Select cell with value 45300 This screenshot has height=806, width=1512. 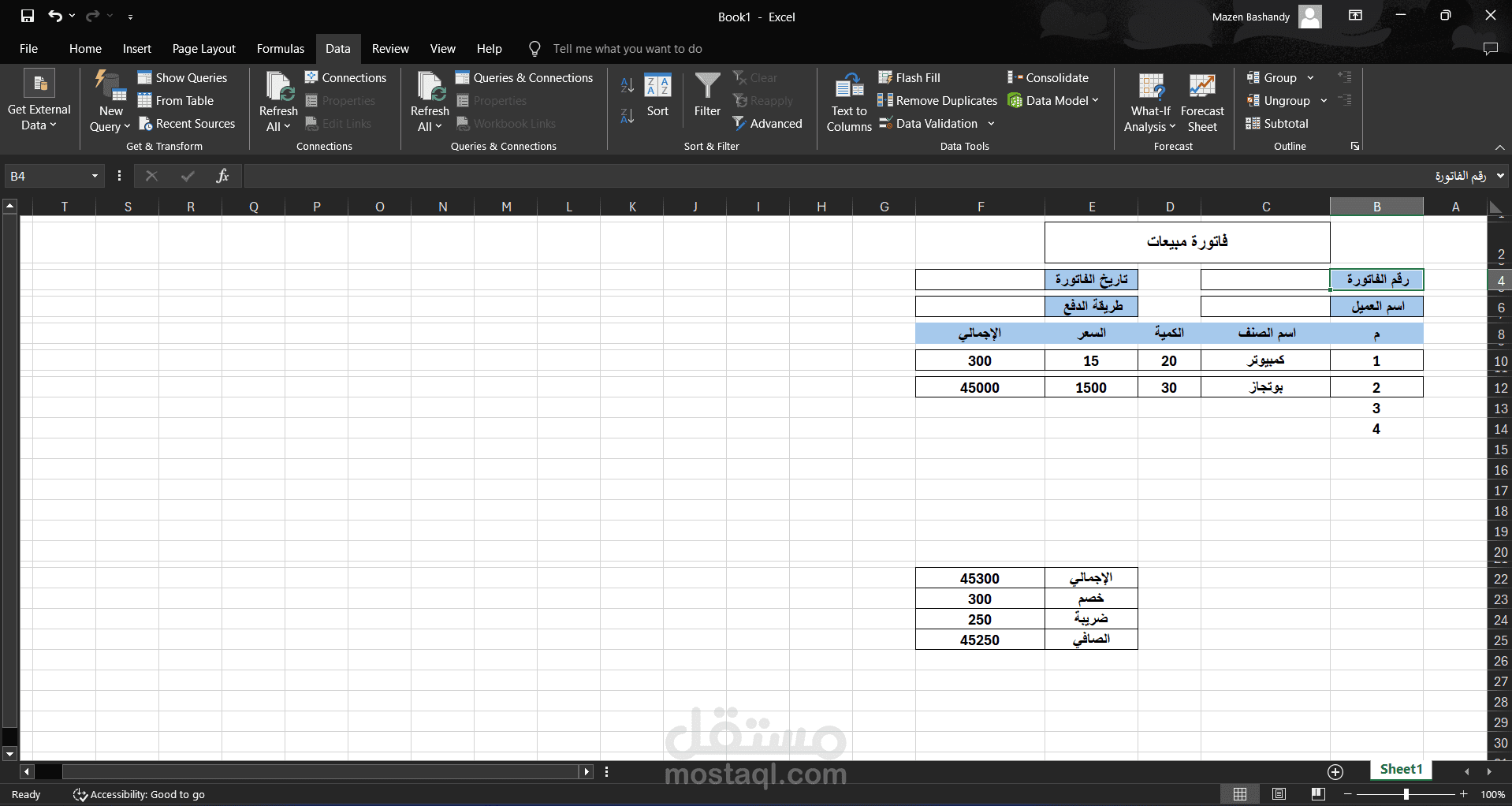pos(980,578)
